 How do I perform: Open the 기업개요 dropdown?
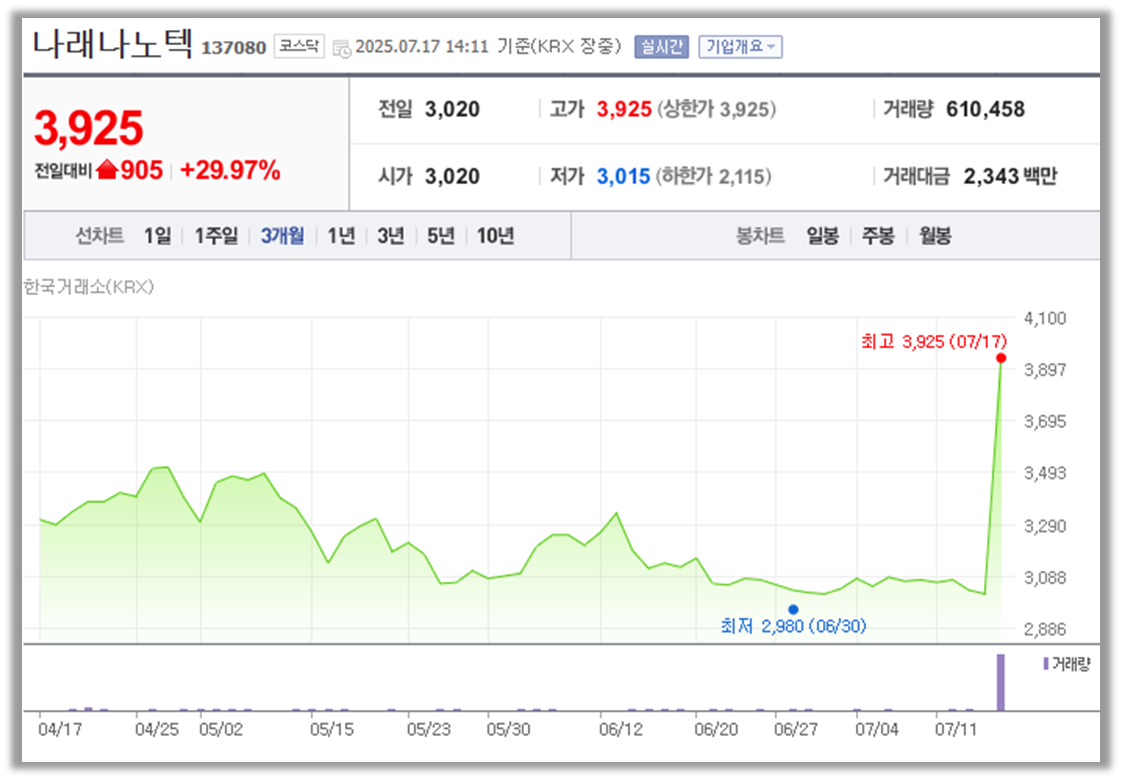click(x=740, y=47)
